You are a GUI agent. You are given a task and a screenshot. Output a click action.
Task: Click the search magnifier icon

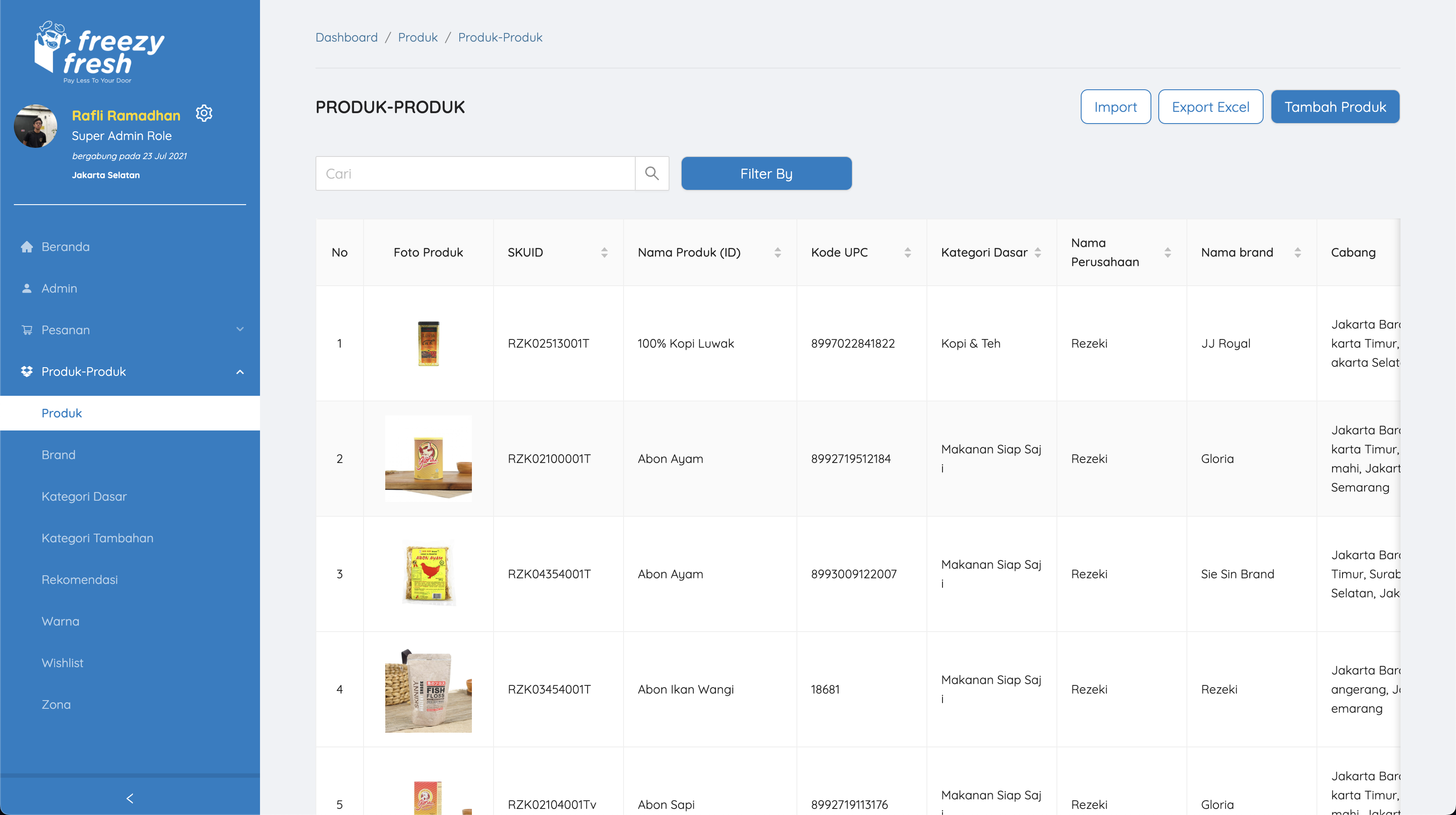[652, 174]
